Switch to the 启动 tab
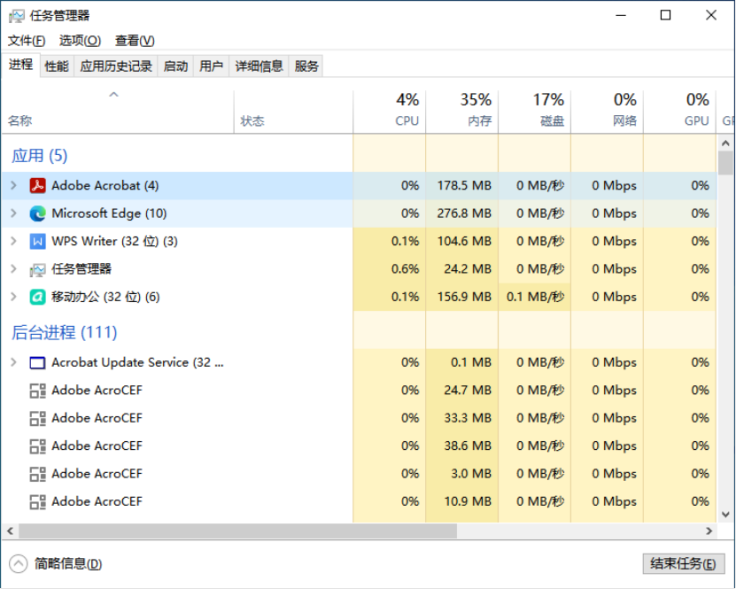 tap(176, 66)
